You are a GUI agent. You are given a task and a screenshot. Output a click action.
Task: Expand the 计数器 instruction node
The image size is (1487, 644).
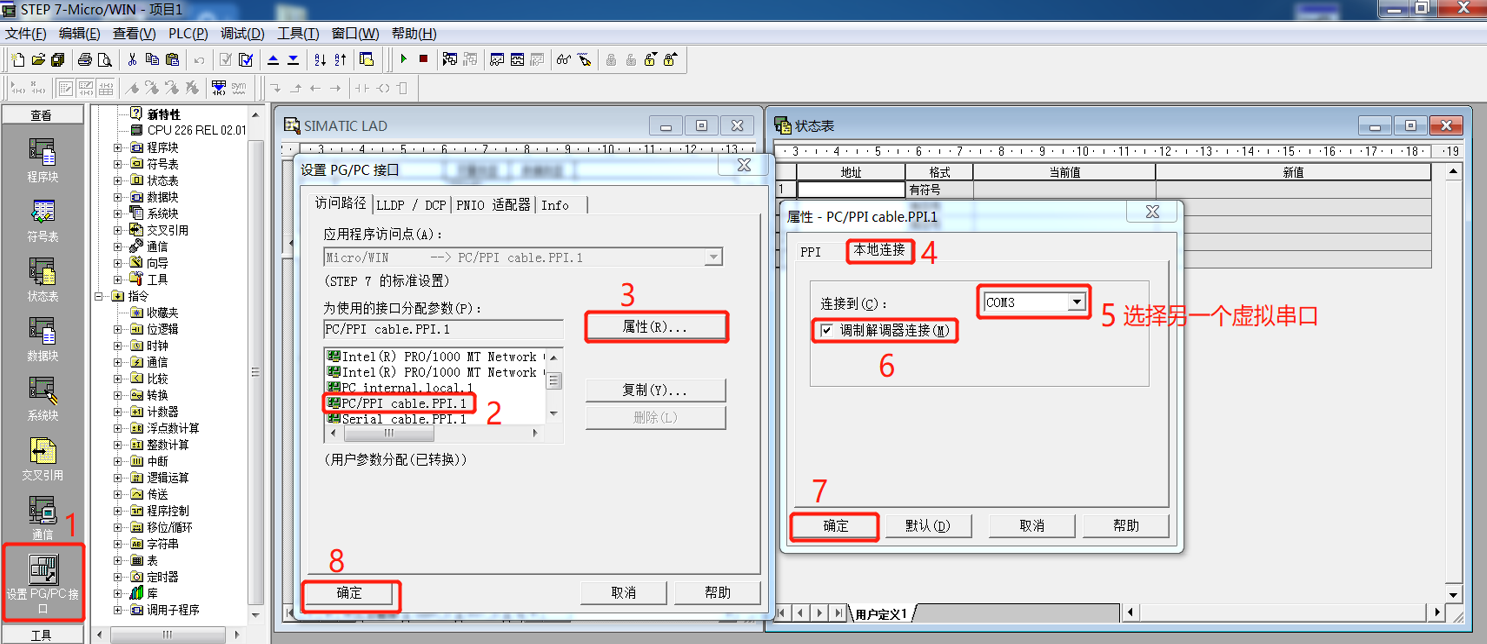coord(118,412)
